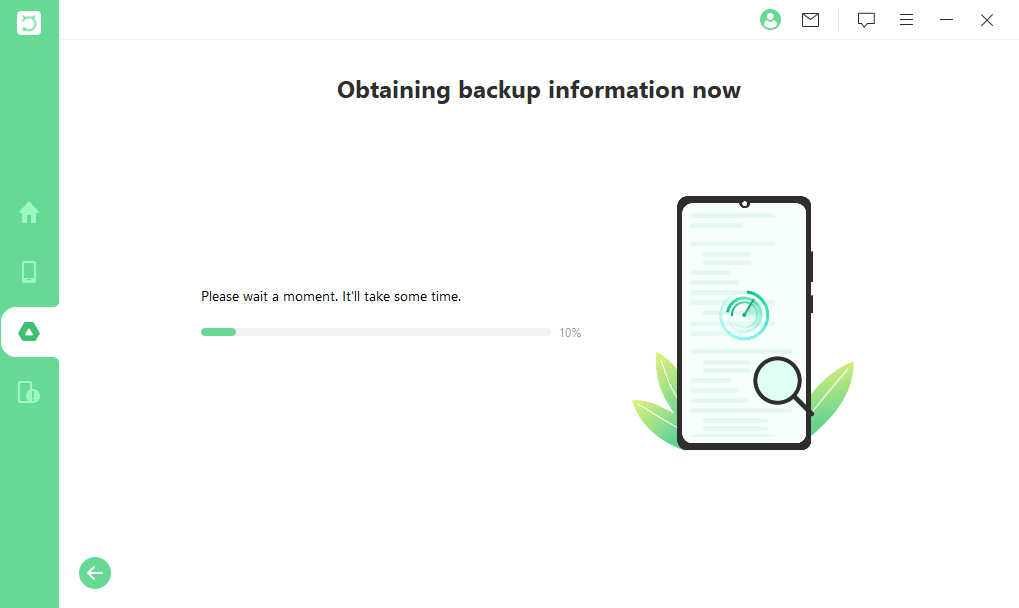
Task: Click the speedometer gauge in phone illustration
Action: pyautogui.click(x=744, y=314)
